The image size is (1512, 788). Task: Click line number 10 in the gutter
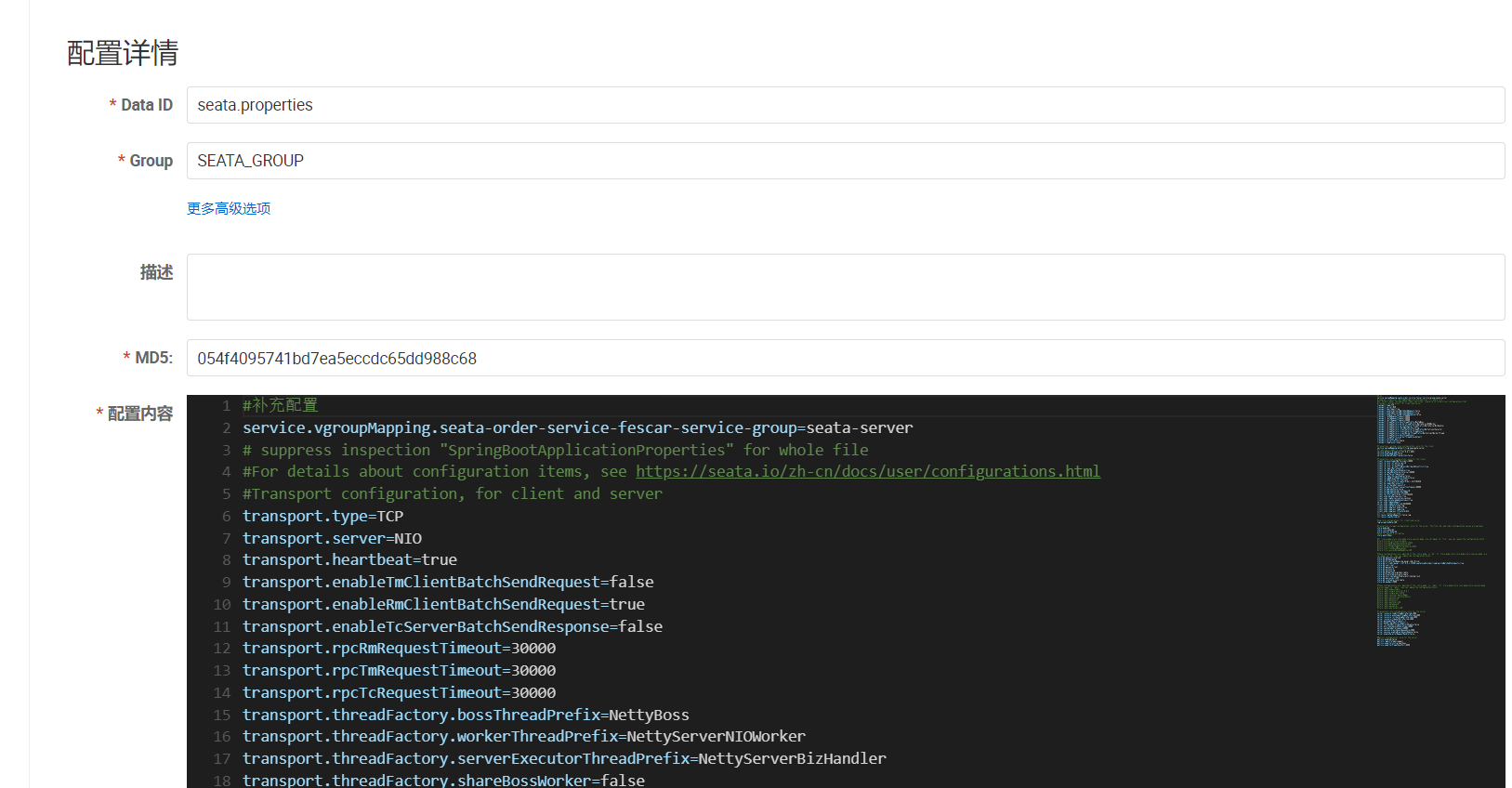(222, 604)
